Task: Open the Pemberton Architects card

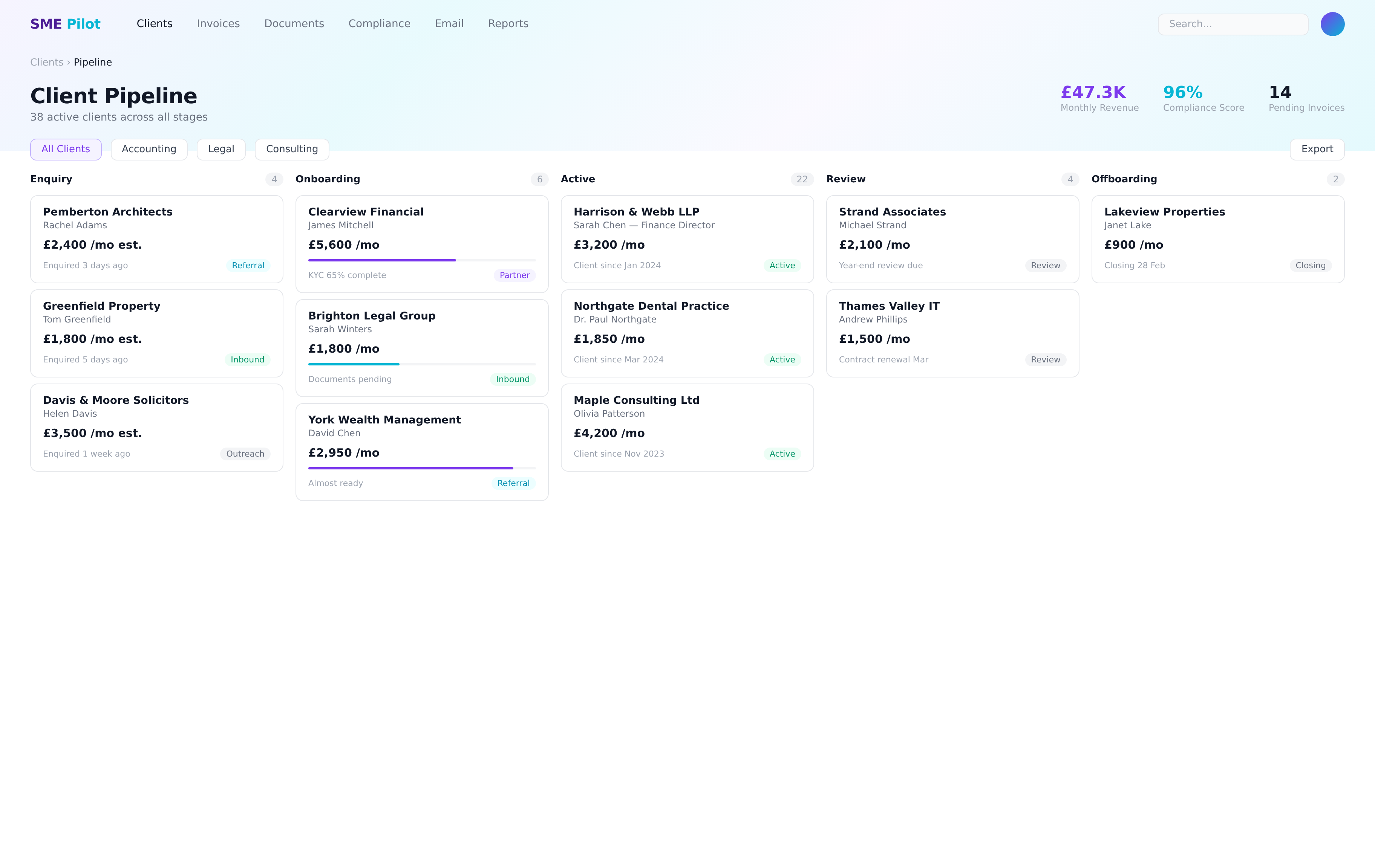Action: (156, 238)
